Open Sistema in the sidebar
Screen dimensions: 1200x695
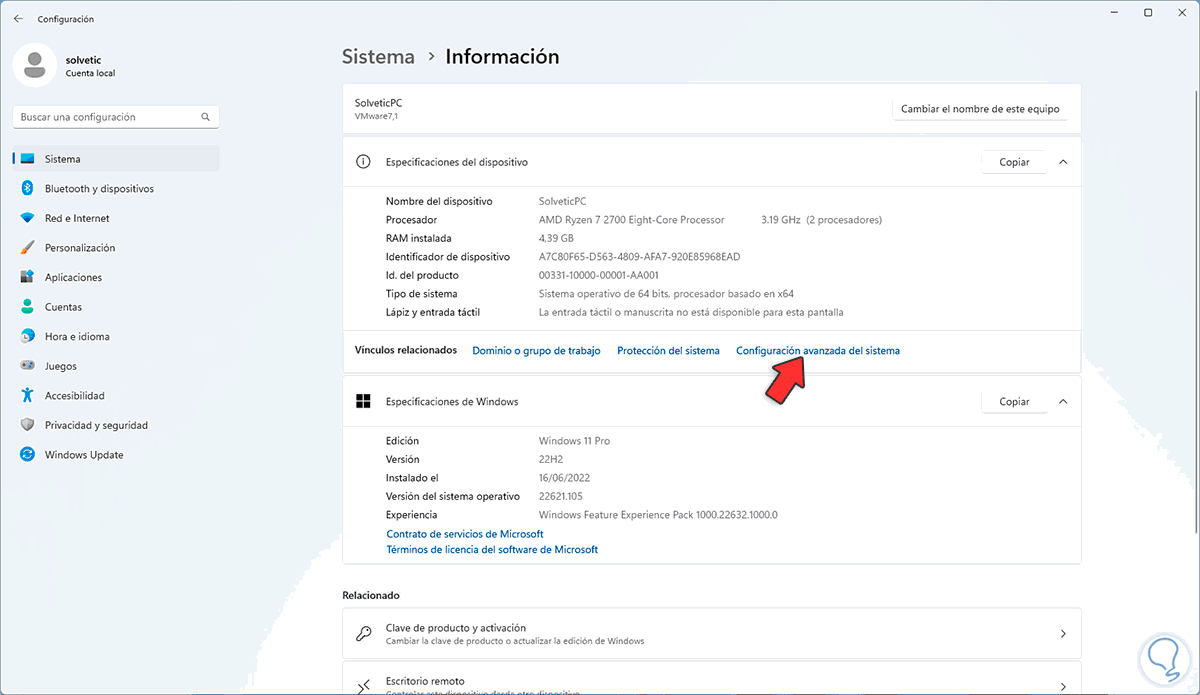pyautogui.click(x=116, y=159)
